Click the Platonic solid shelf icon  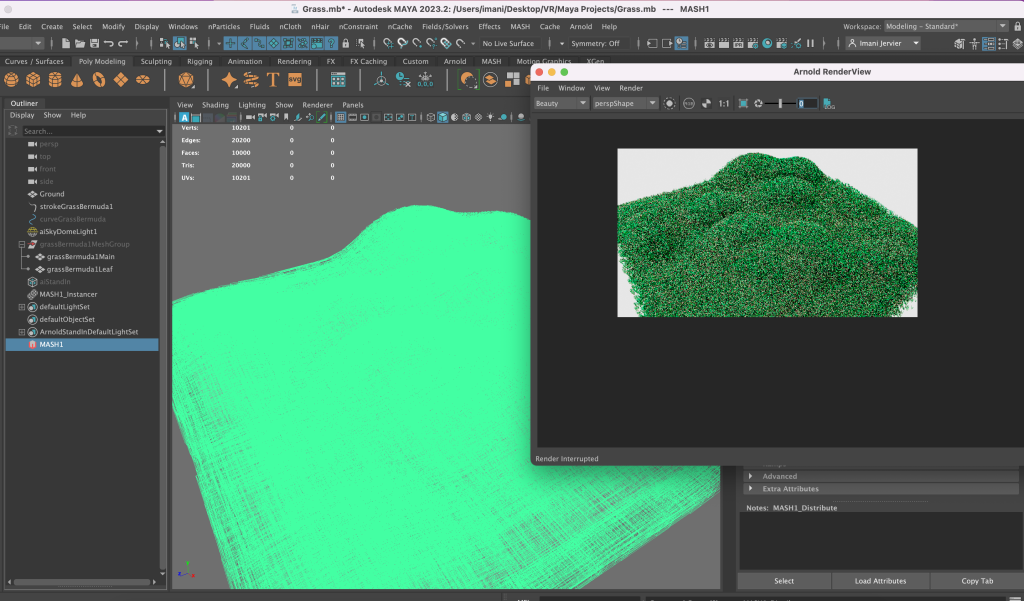click(x=186, y=80)
